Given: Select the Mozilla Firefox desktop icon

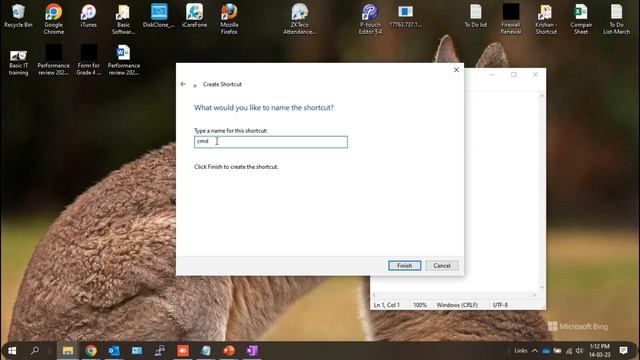Looking at the screenshot, I should pos(229,19).
